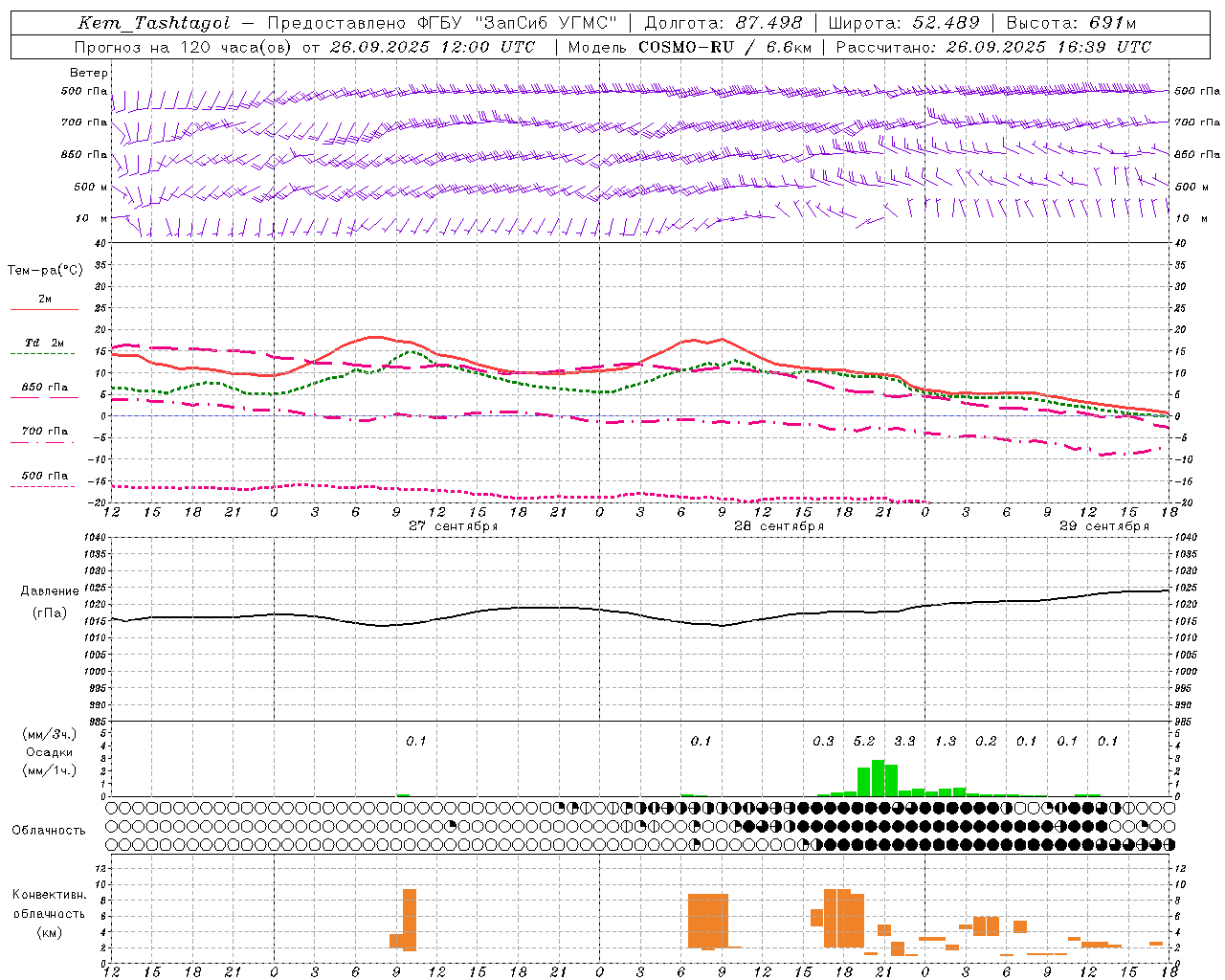
Task: Click the tallest green precipitation bar
Action: (878, 778)
